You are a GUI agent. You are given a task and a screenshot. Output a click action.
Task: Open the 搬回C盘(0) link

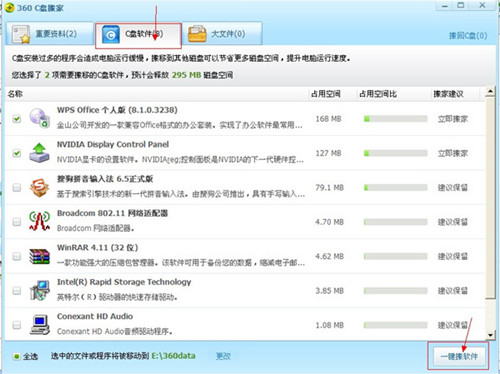pyautogui.click(x=468, y=35)
